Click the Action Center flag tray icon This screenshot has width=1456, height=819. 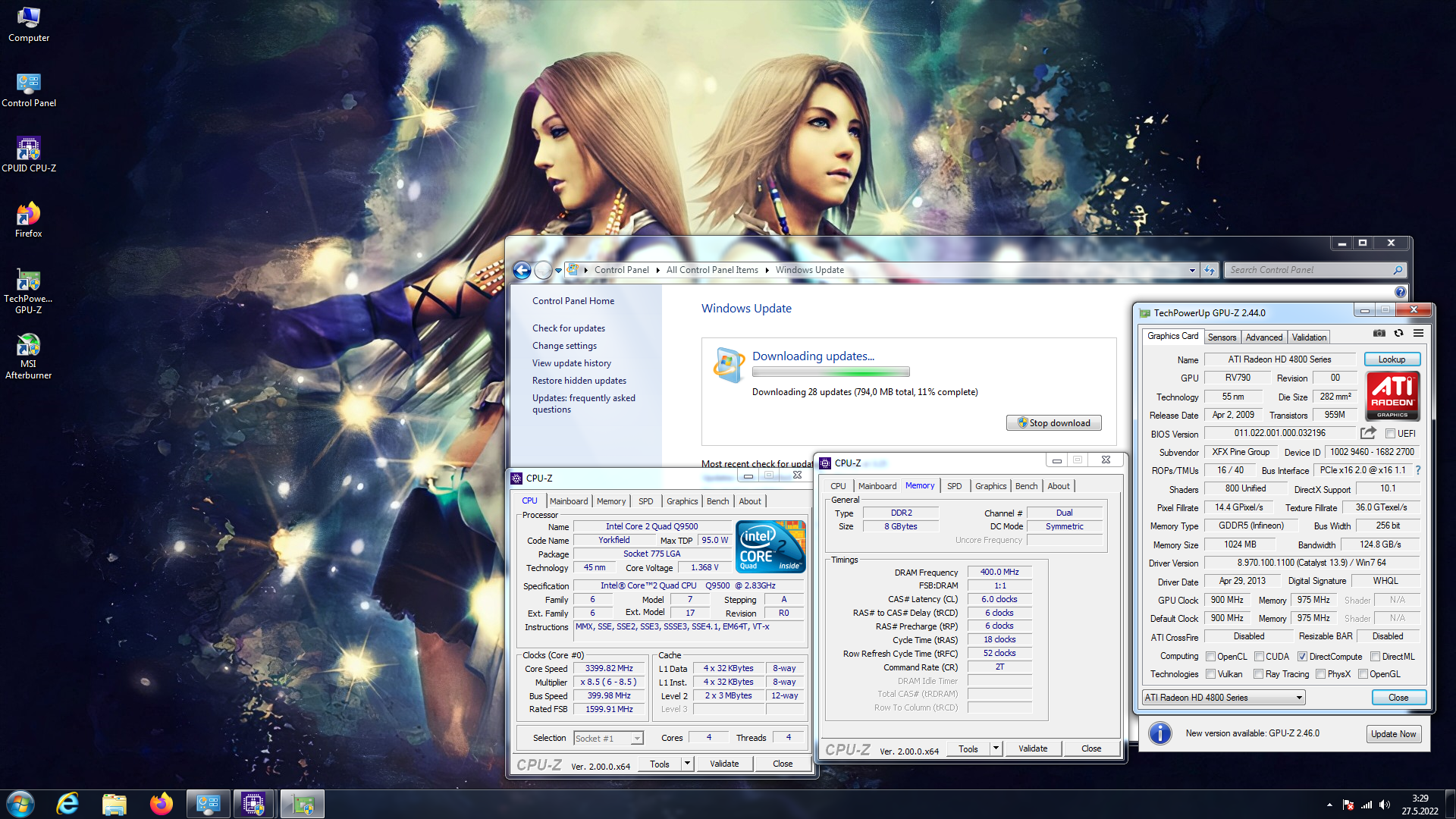1348,805
